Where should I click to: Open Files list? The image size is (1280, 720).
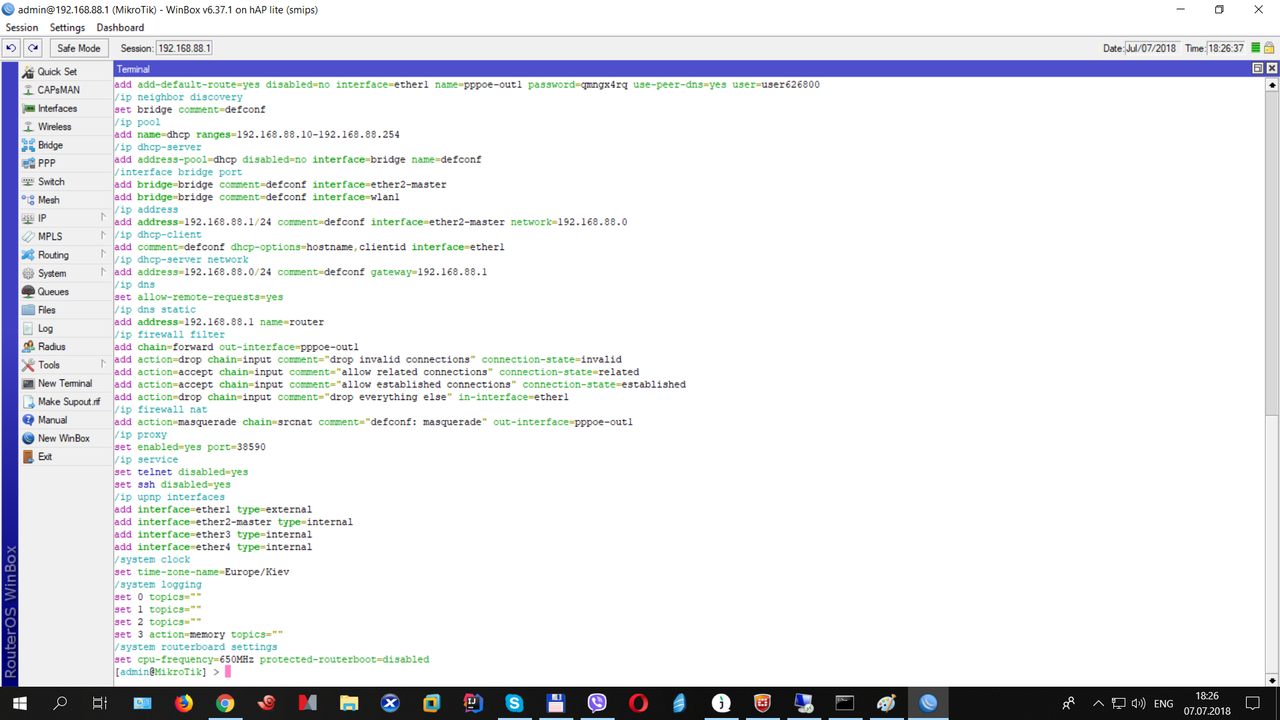(x=47, y=310)
